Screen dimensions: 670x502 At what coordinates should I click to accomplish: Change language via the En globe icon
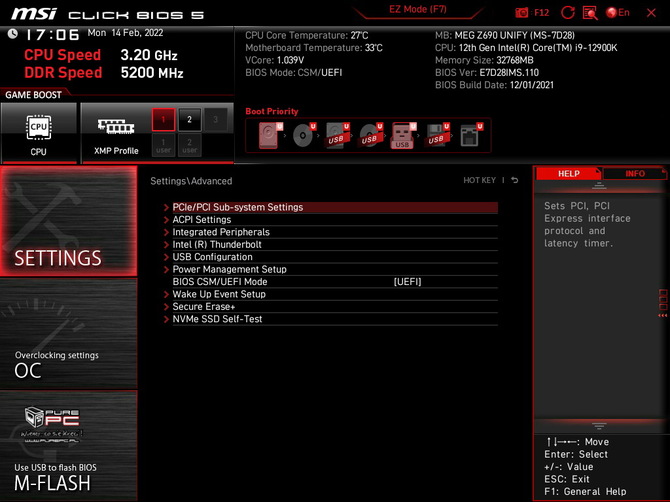(x=618, y=13)
